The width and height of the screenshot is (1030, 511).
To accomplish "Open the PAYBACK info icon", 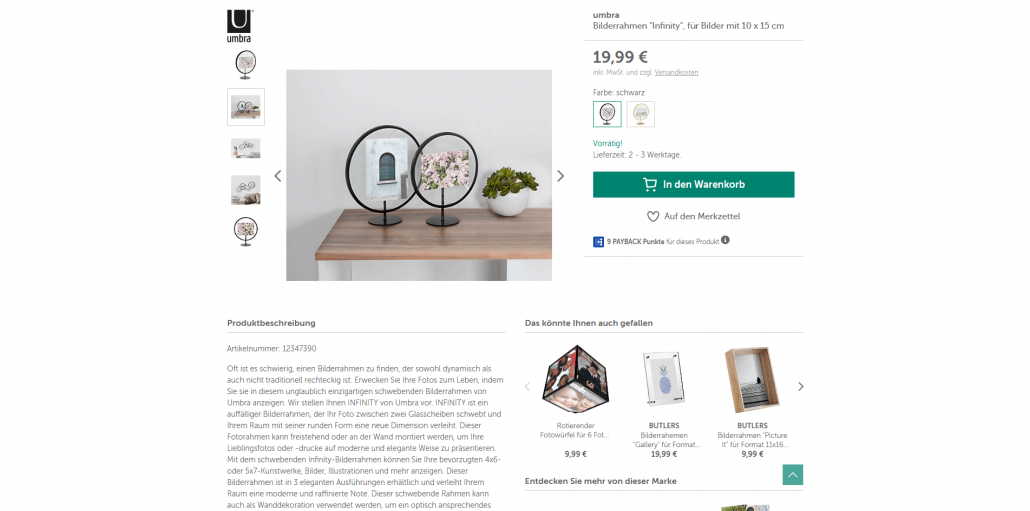I will (x=725, y=240).
